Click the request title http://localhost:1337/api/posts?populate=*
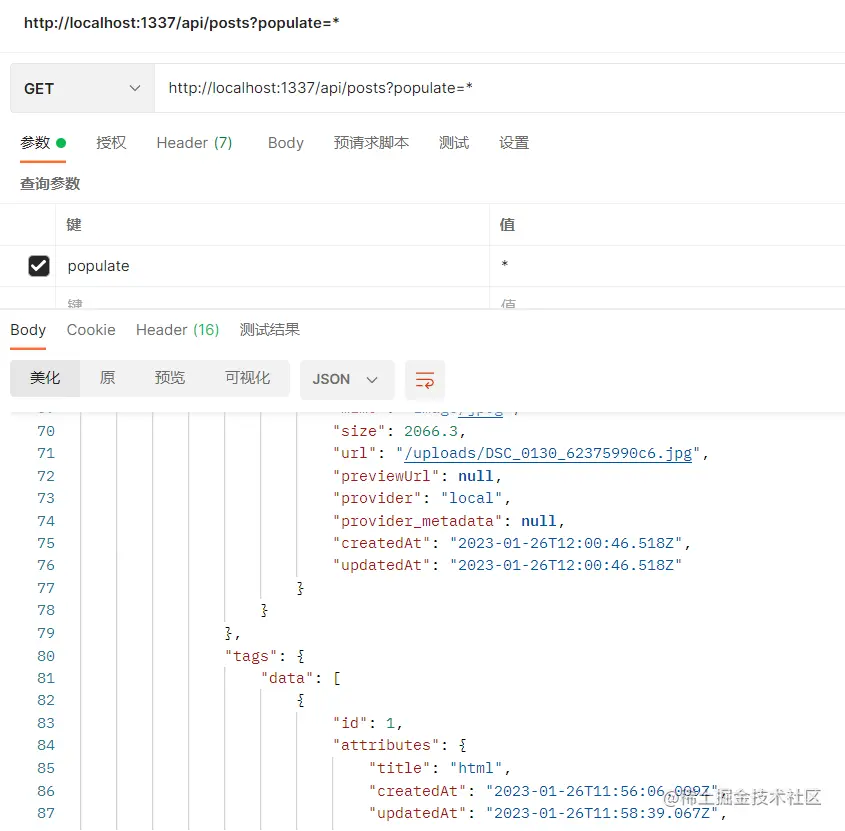The height and width of the screenshot is (831, 845). click(x=182, y=23)
